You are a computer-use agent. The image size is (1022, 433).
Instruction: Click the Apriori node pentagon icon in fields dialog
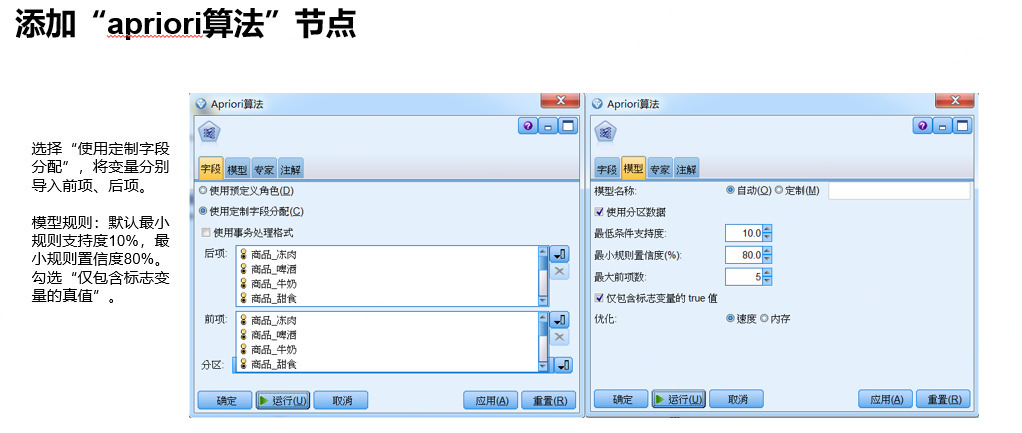tap(209, 132)
